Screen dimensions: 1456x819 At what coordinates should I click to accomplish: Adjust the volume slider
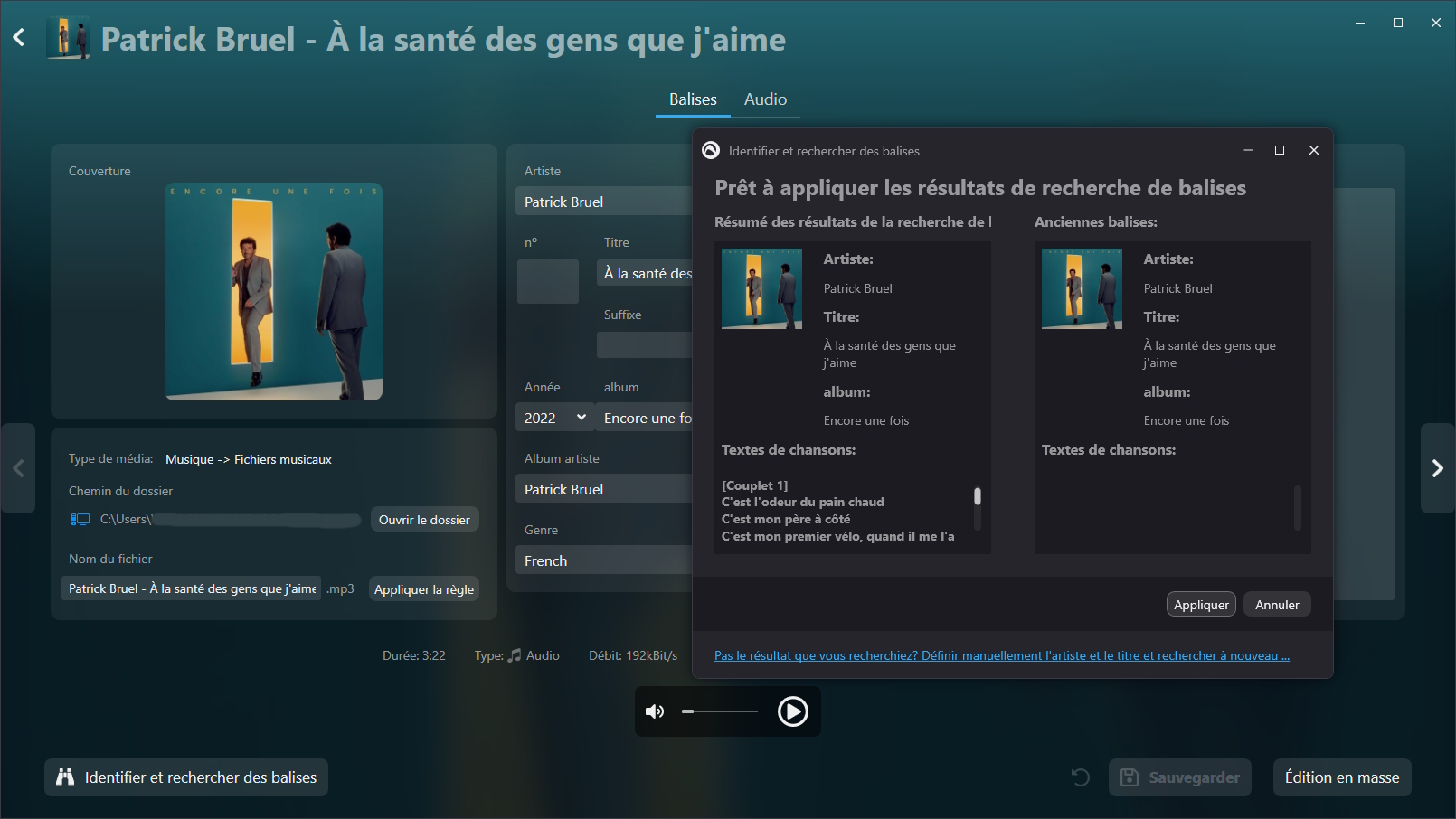[x=720, y=711]
